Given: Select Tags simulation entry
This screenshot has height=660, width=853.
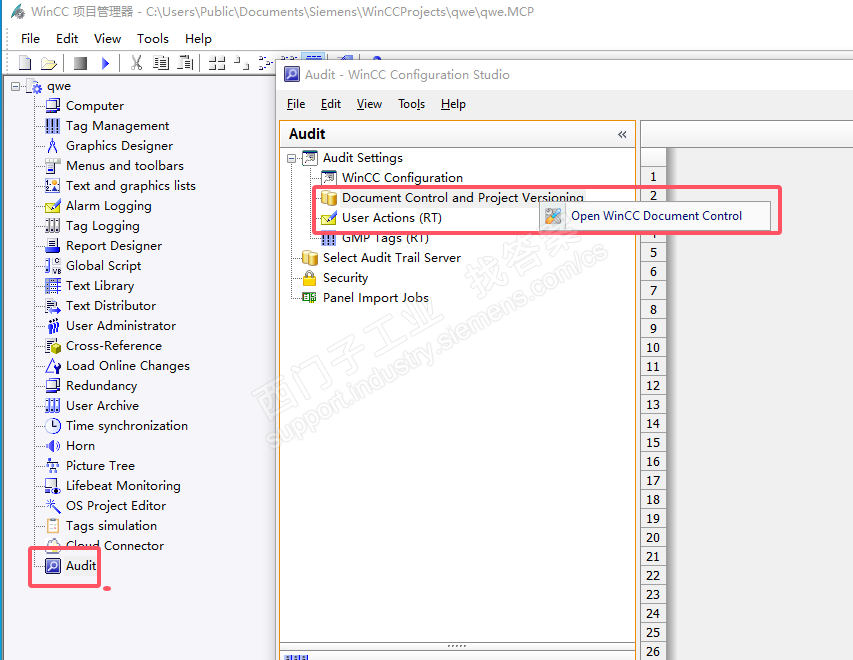Looking at the screenshot, I should tap(112, 526).
